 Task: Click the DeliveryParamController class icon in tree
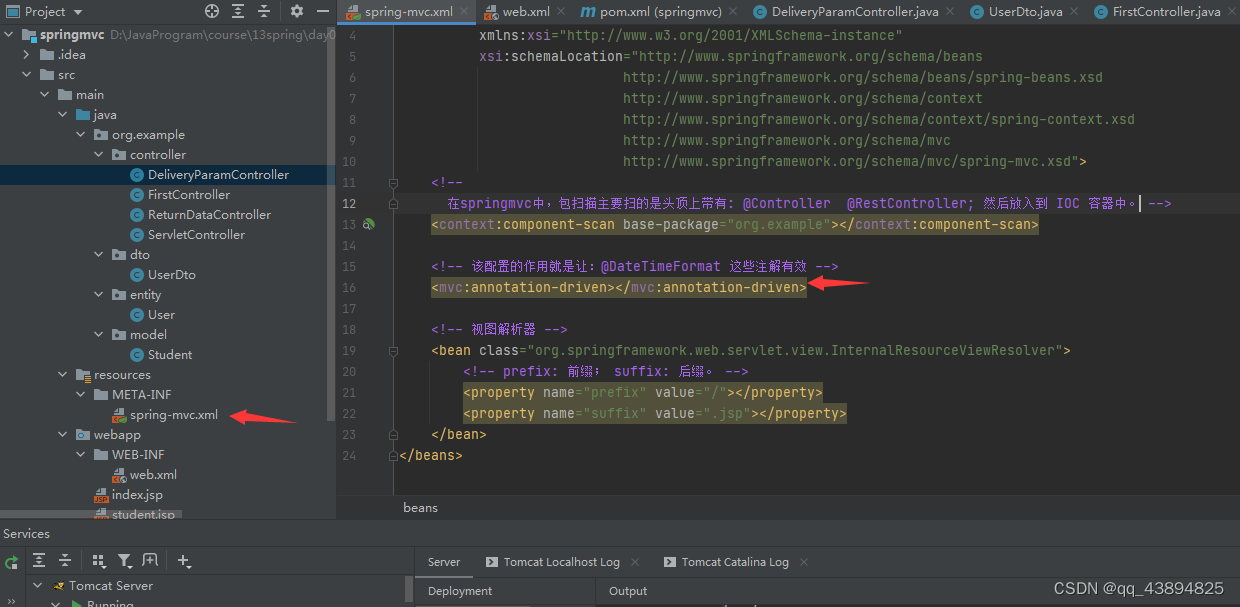pyautogui.click(x=137, y=175)
